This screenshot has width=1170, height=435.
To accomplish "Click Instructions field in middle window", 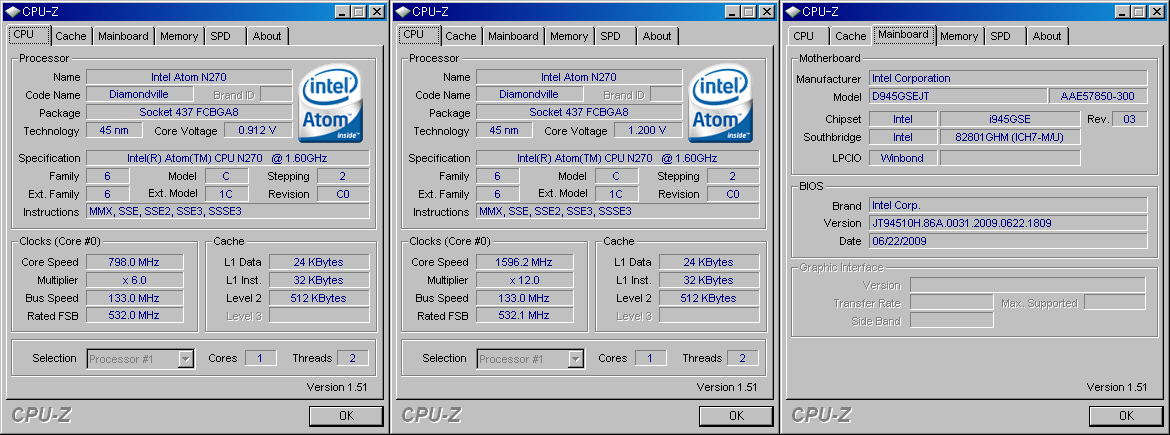I will coord(618,212).
